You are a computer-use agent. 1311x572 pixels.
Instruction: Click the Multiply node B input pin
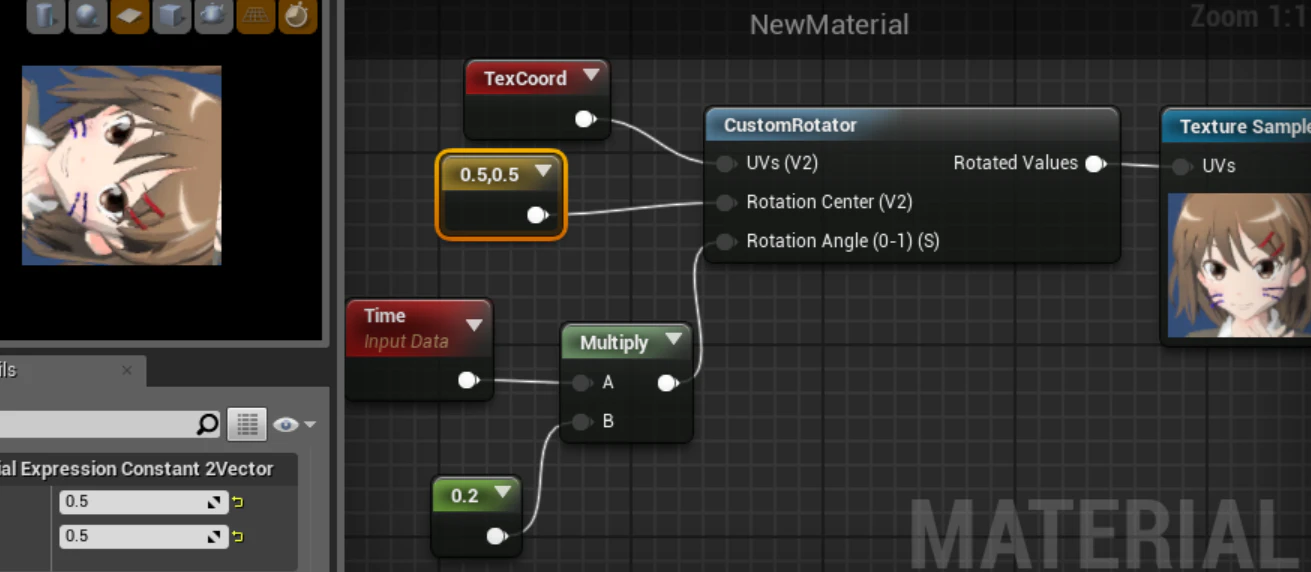(x=582, y=422)
